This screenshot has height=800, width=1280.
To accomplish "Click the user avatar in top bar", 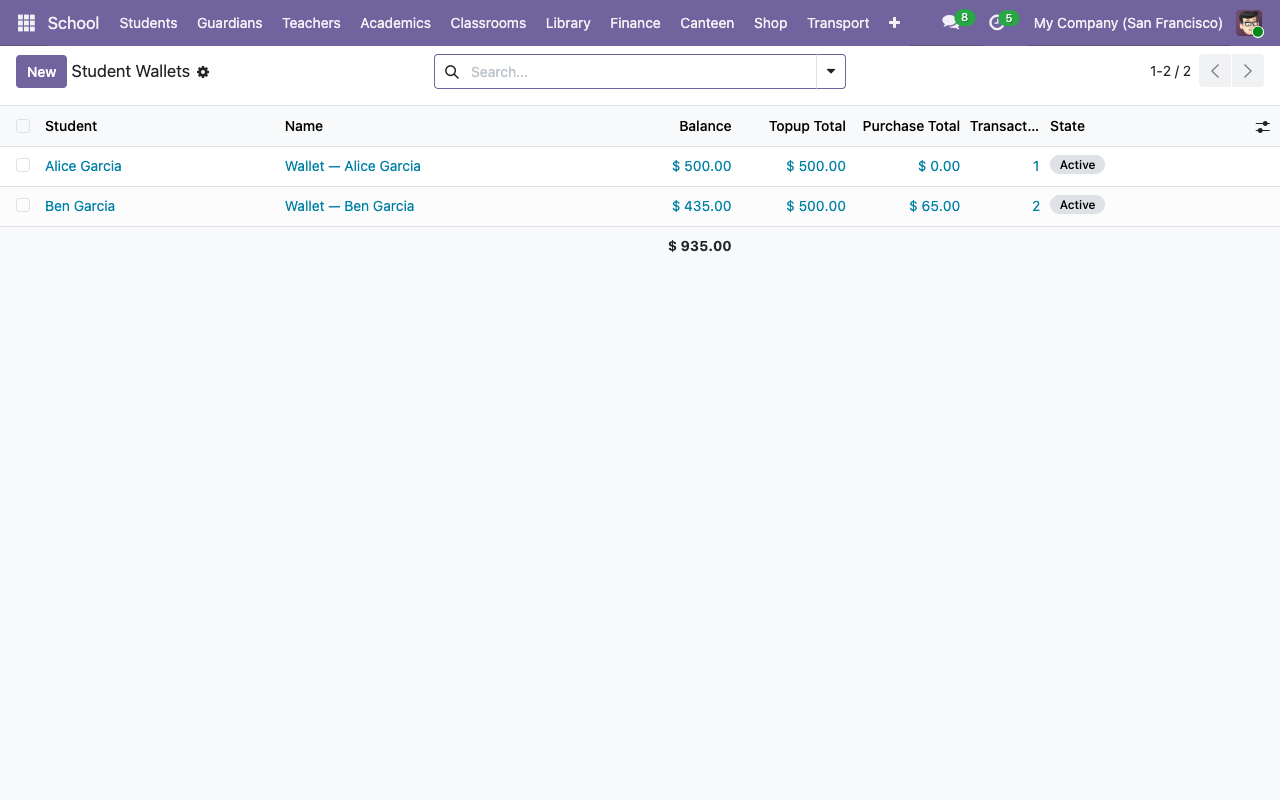I will [1249, 23].
